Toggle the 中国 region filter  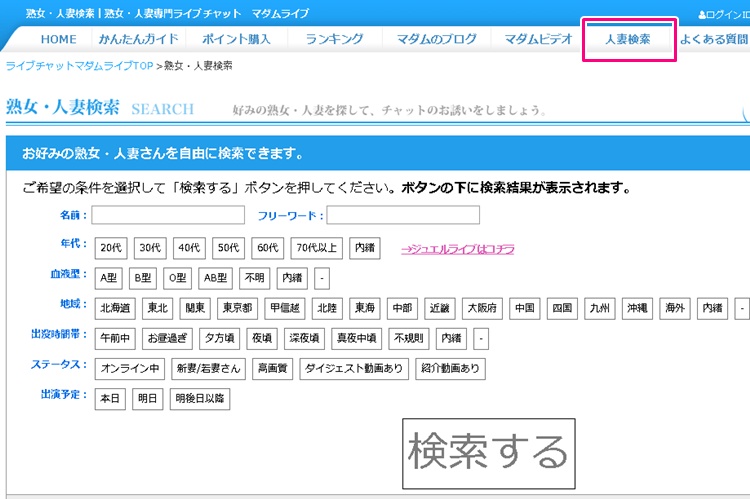tap(525, 308)
